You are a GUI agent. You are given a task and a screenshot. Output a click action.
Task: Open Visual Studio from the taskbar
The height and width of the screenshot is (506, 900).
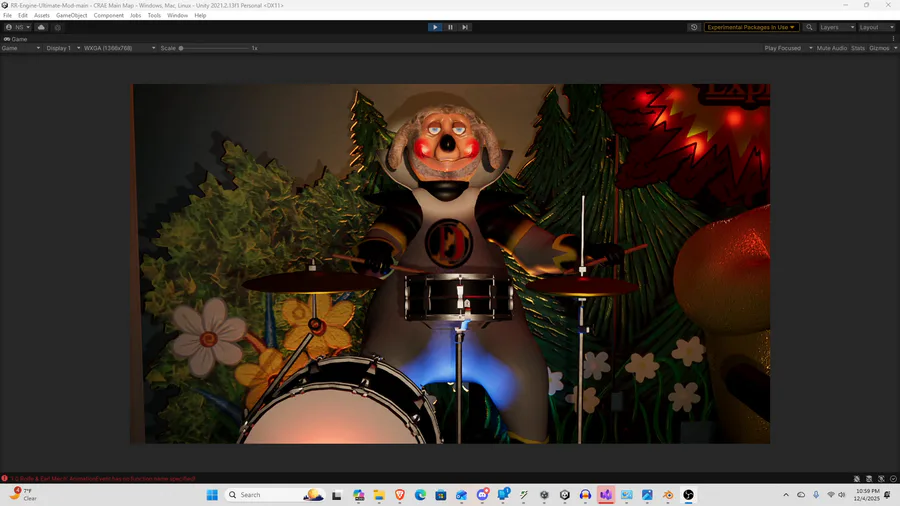[606, 495]
